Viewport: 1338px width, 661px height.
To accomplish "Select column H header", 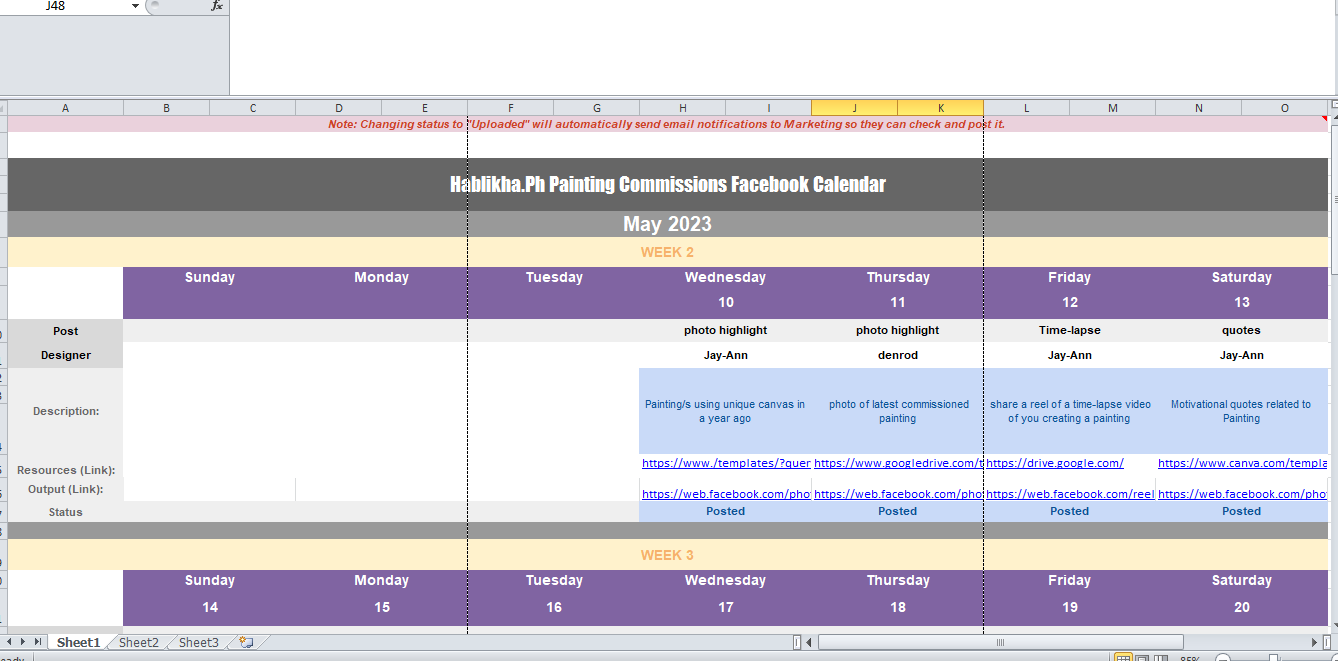I will [682, 108].
